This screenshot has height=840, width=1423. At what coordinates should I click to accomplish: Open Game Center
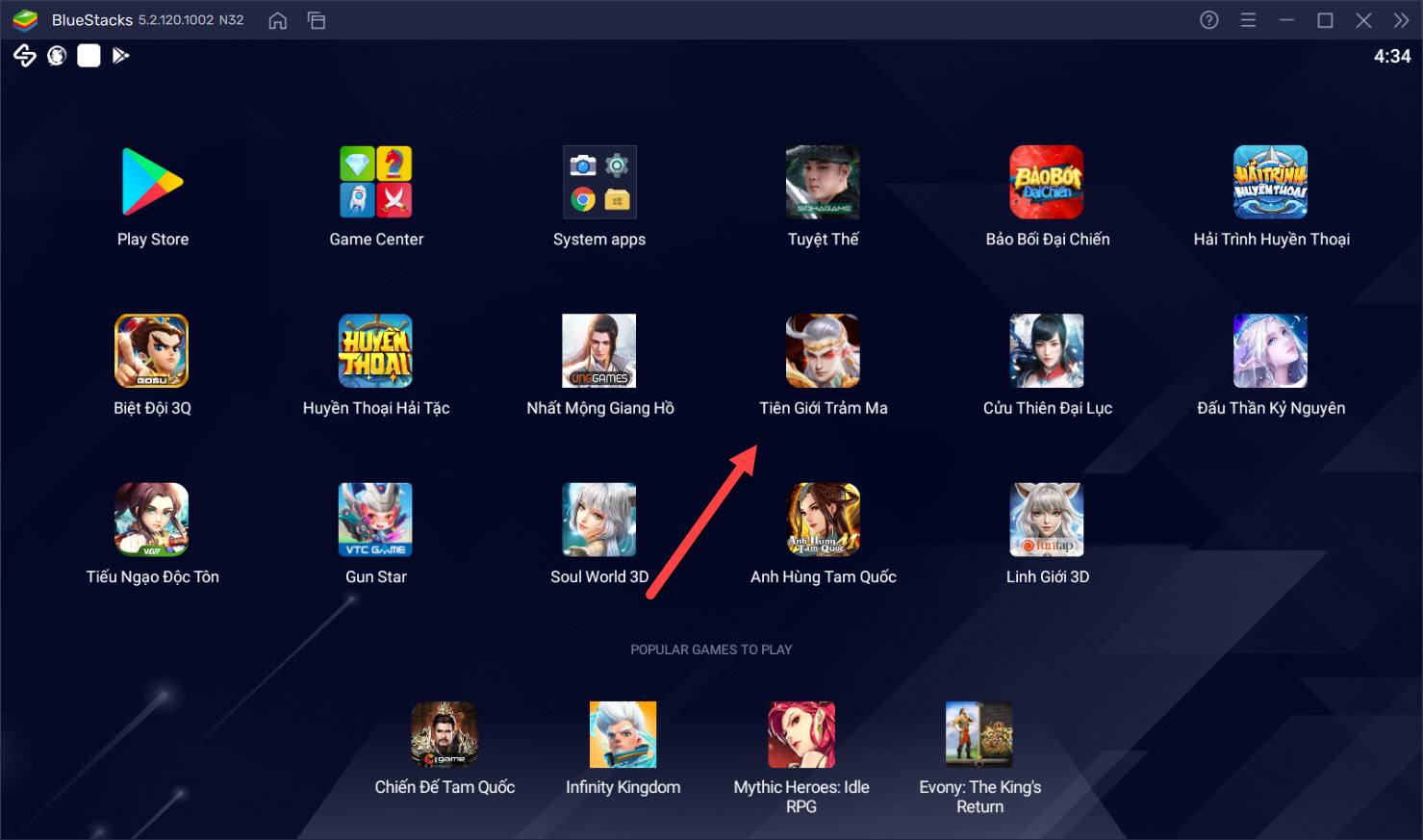coord(376,182)
